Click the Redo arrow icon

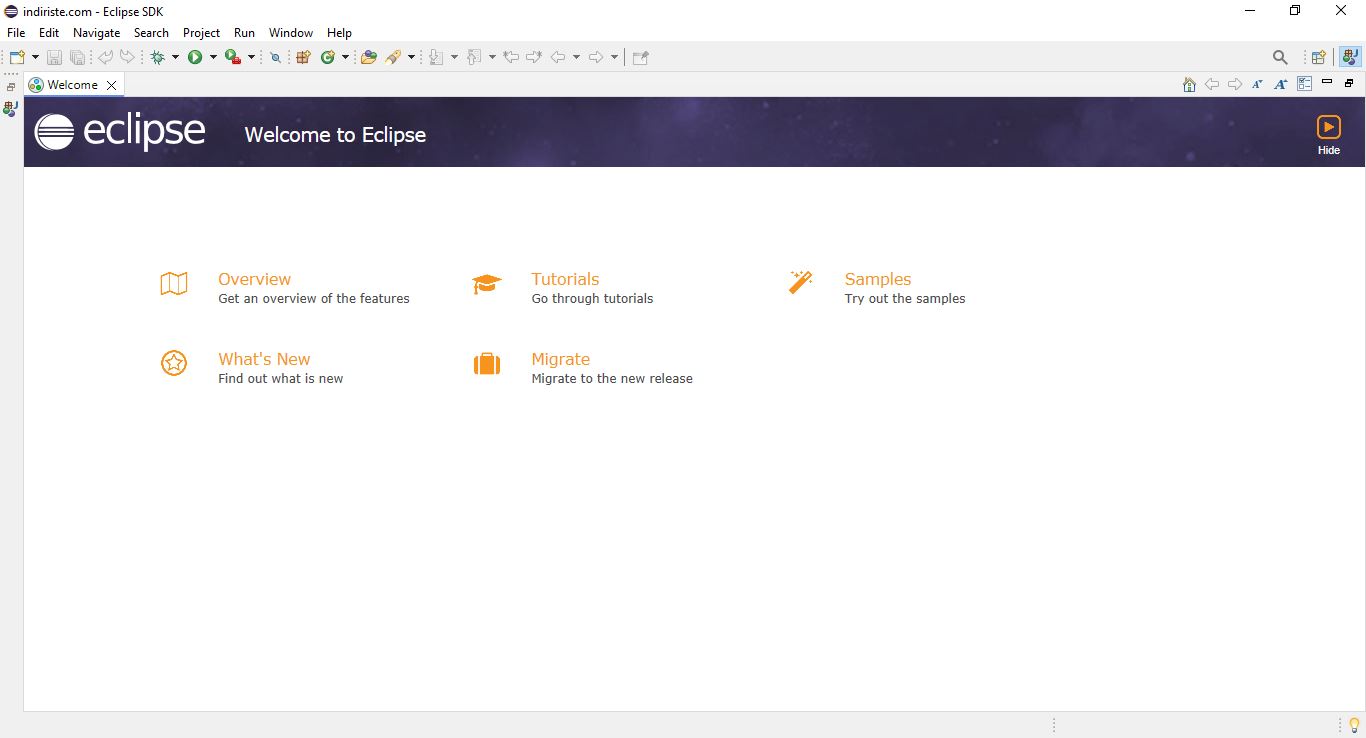click(127, 58)
